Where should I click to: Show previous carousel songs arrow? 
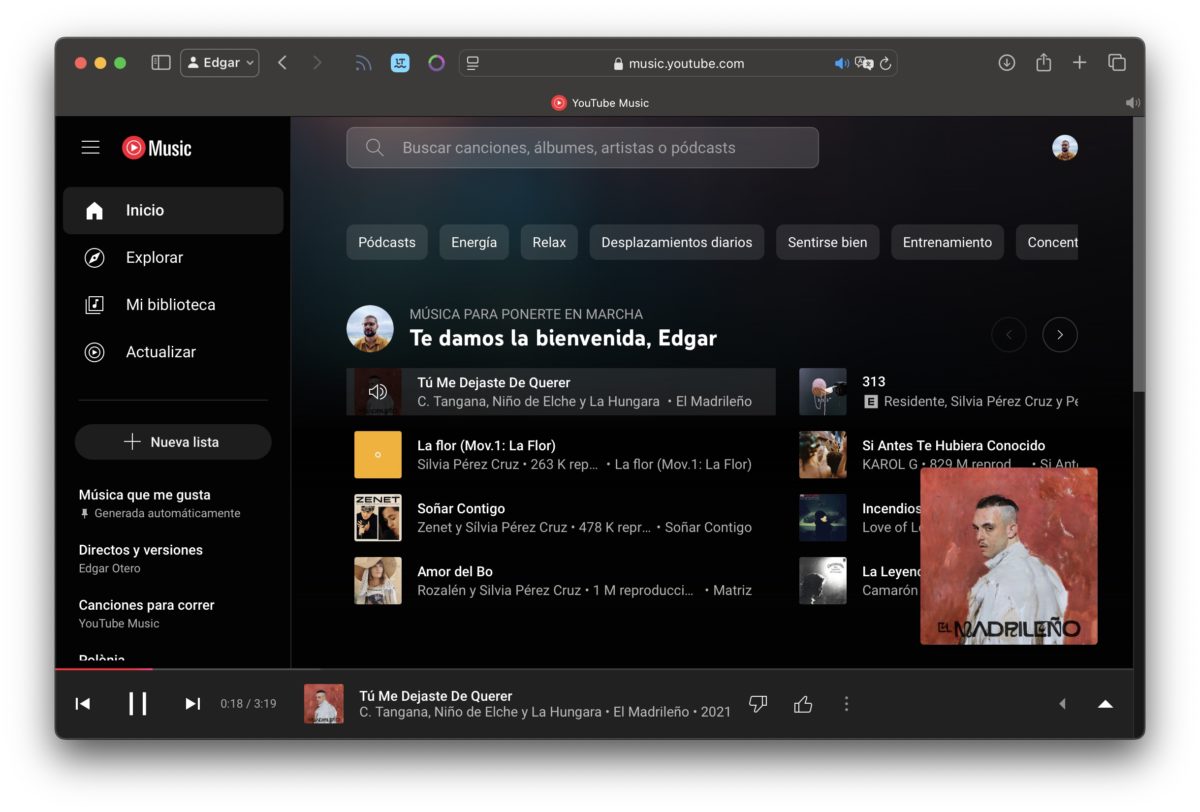(x=1009, y=335)
